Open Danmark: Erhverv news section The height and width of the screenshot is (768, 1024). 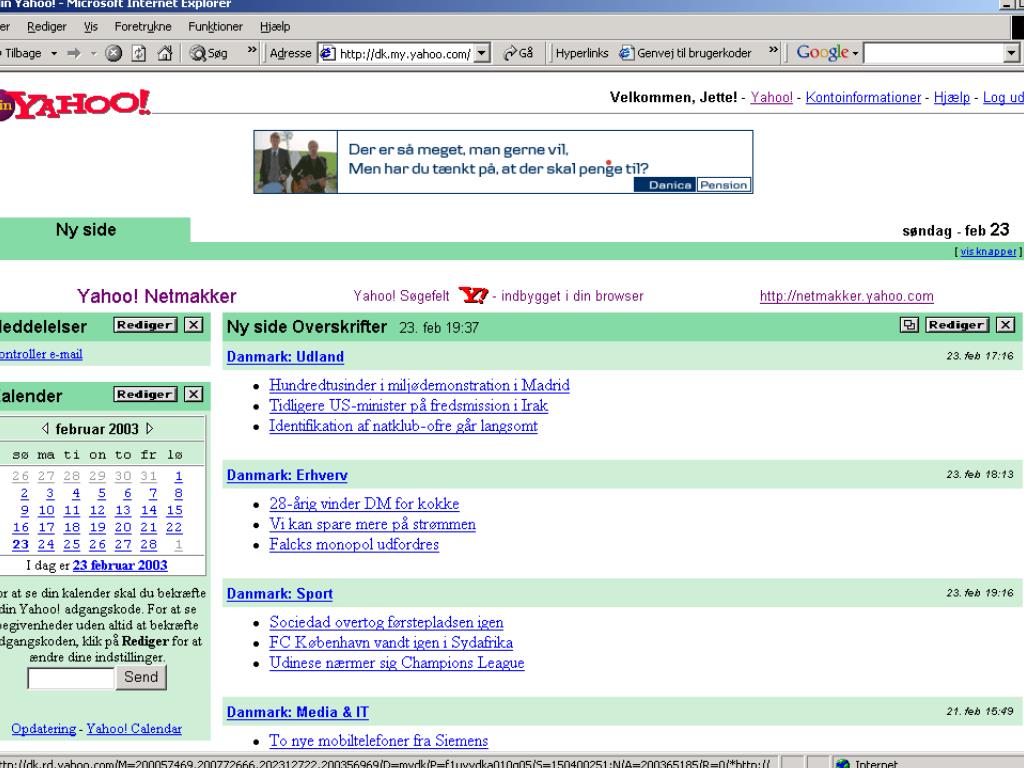[x=287, y=475]
